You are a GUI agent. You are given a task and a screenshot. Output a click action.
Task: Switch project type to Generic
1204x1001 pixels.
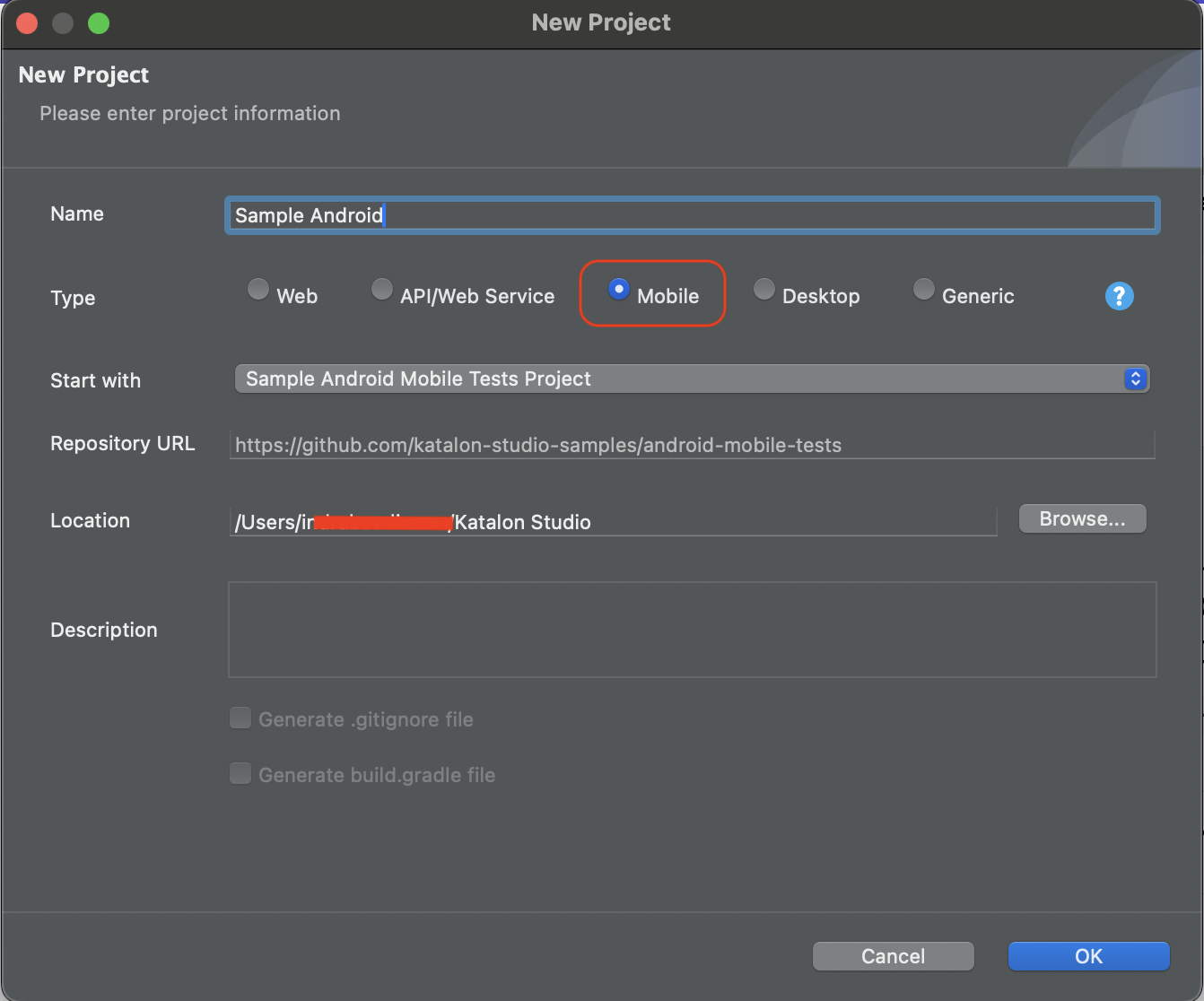(x=923, y=290)
